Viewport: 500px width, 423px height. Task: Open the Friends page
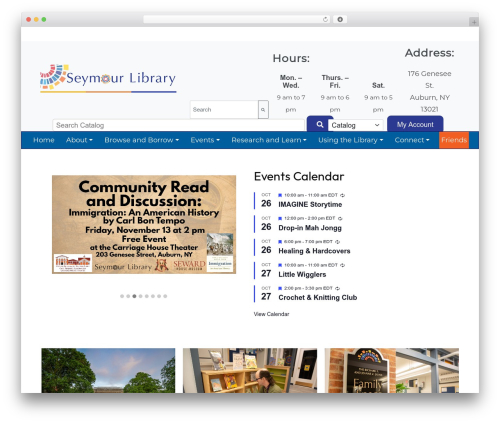coord(454,140)
